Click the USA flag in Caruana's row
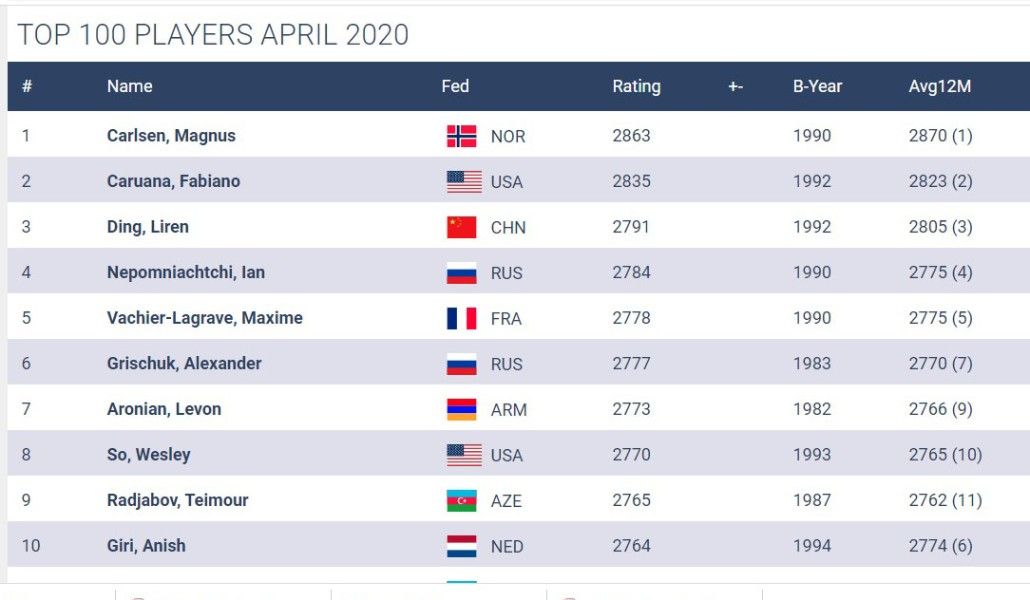 [x=461, y=182]
